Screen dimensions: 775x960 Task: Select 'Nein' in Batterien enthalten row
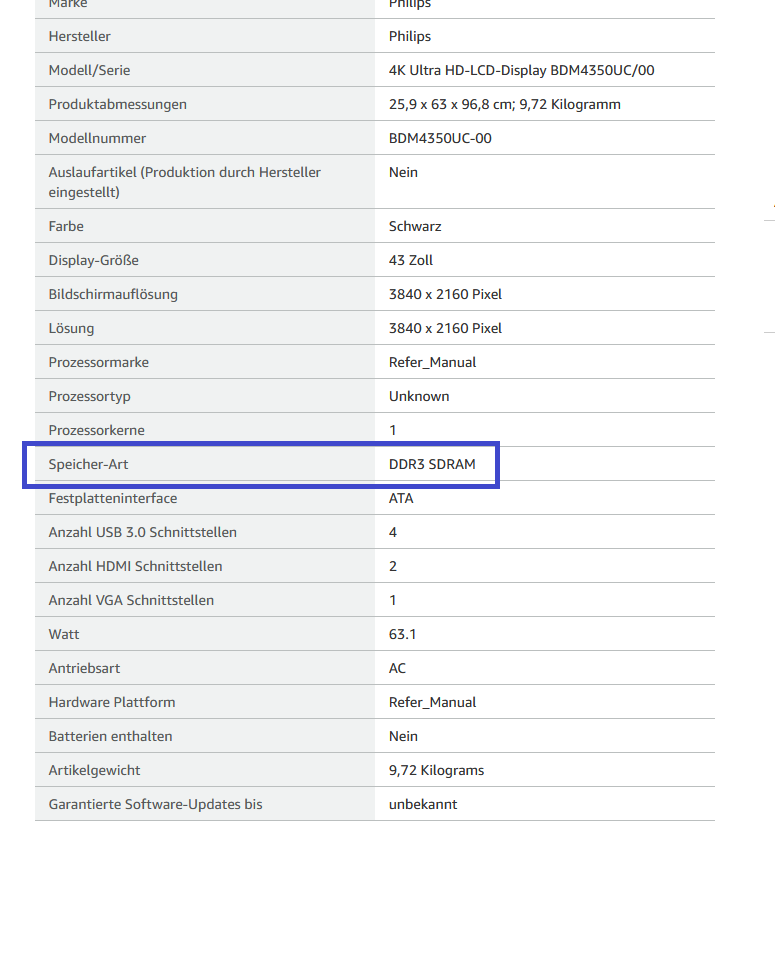click(403, 737)
